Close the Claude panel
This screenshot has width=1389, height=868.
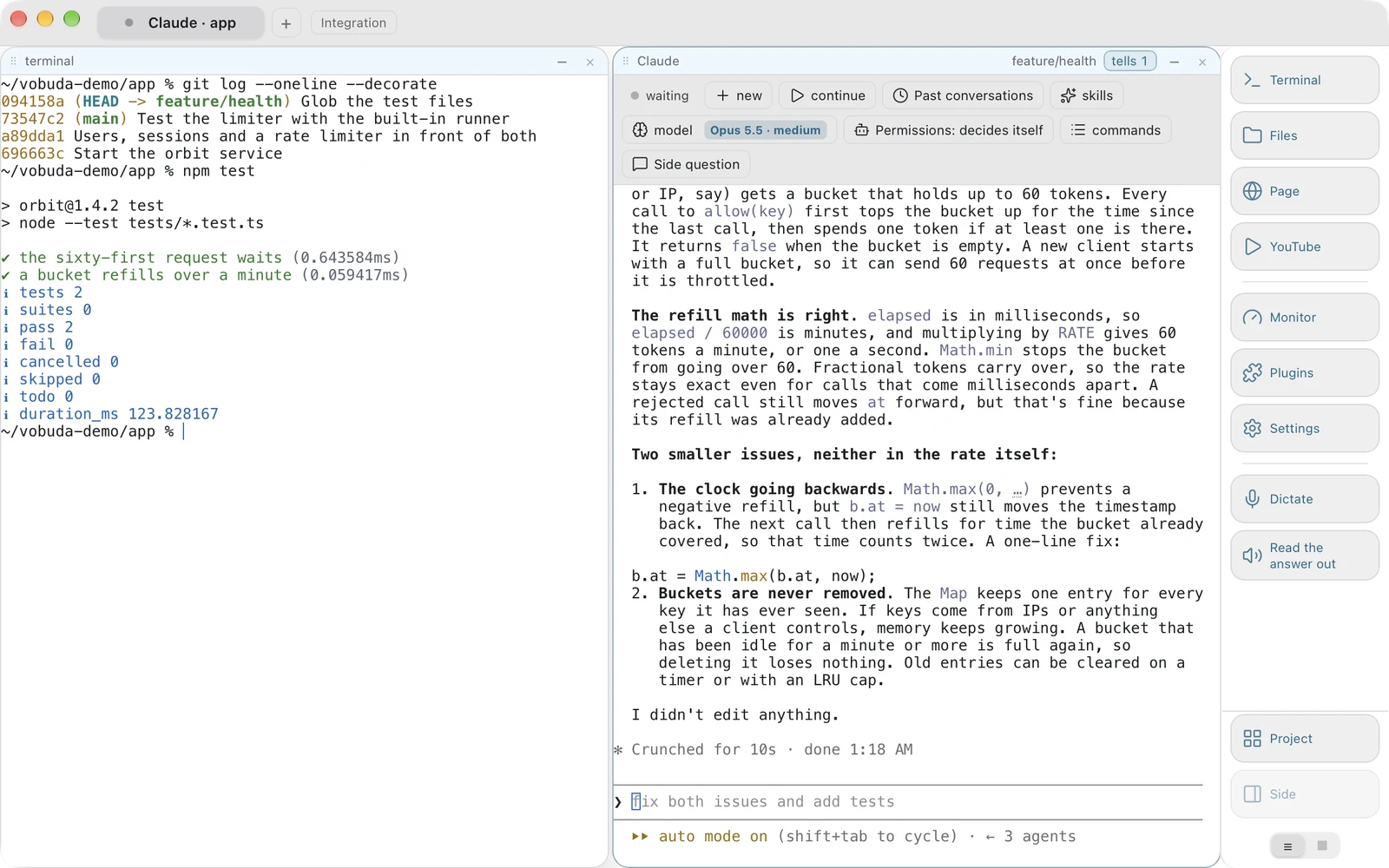(1202, 62)
